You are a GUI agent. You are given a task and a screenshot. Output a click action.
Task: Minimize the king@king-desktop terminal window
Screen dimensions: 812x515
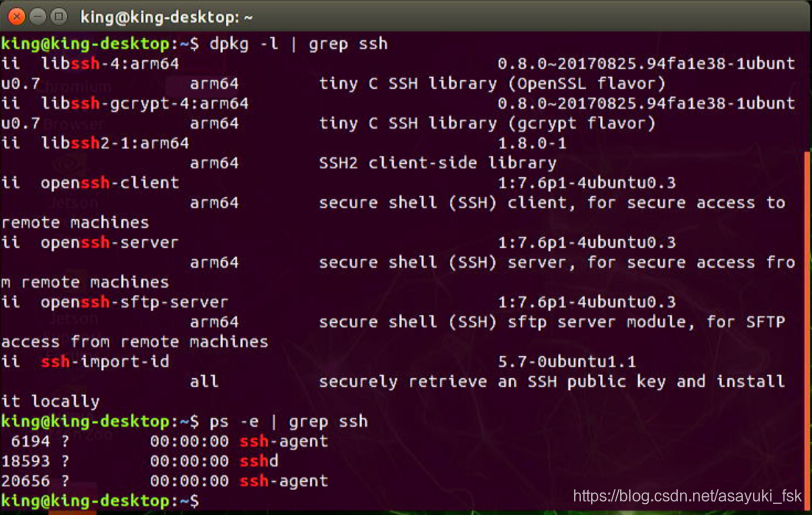pos(38,17)
